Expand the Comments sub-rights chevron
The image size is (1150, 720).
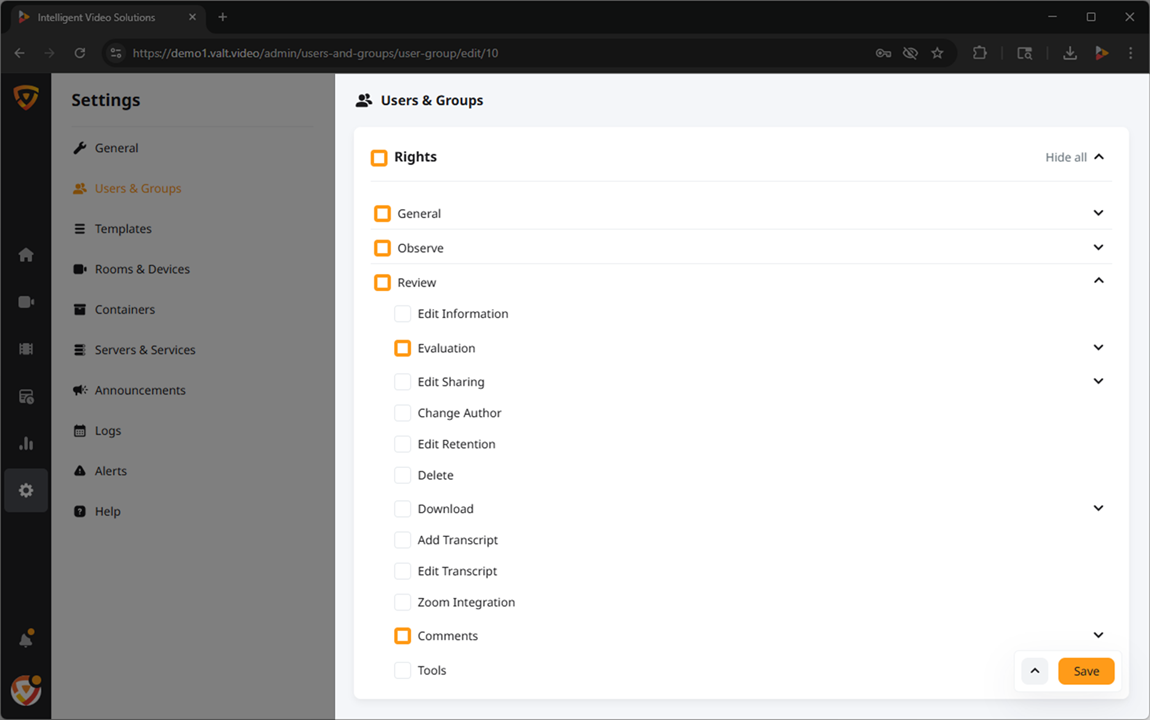coord(1098,635)
